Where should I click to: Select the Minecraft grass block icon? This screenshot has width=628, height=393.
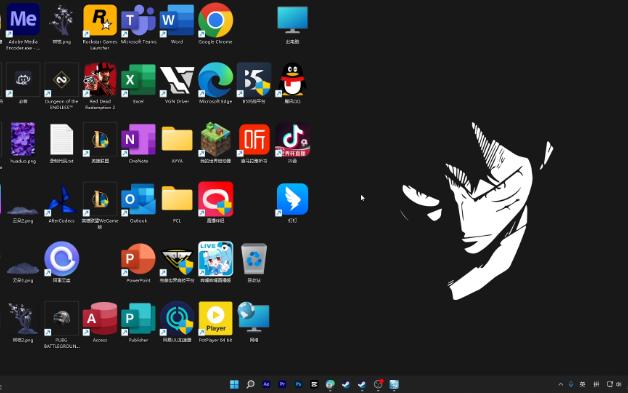(x=215, y=143)
